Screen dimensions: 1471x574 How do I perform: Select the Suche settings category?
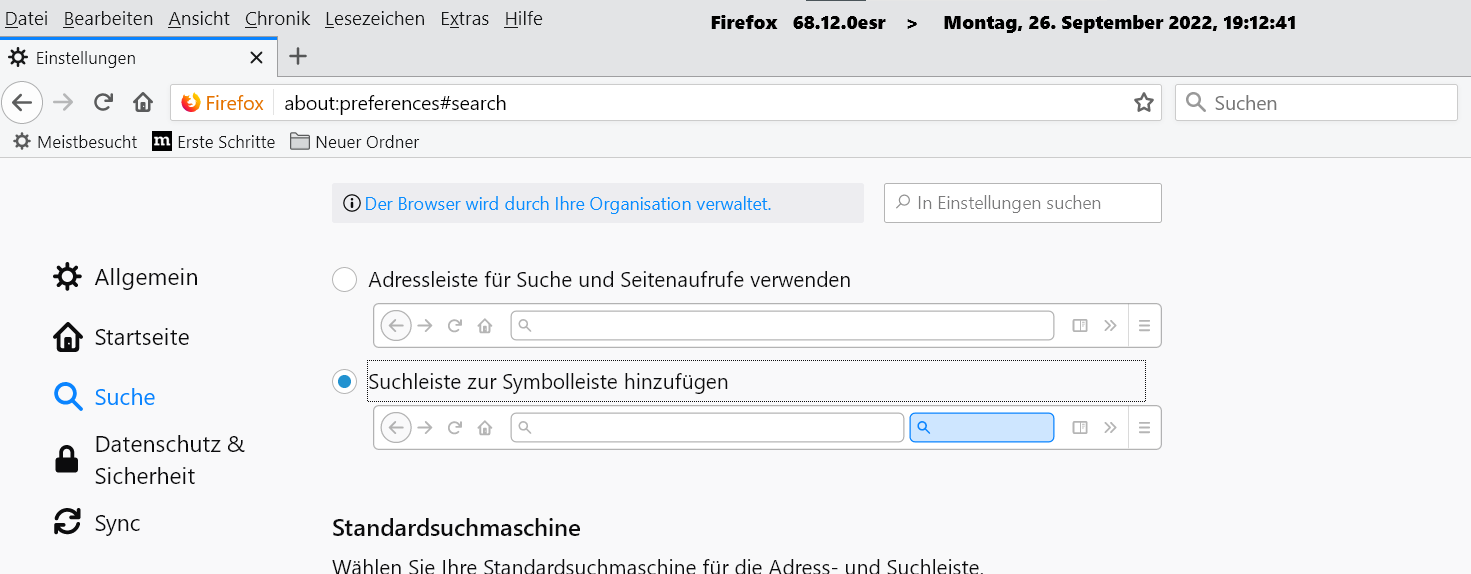(125, 397)
